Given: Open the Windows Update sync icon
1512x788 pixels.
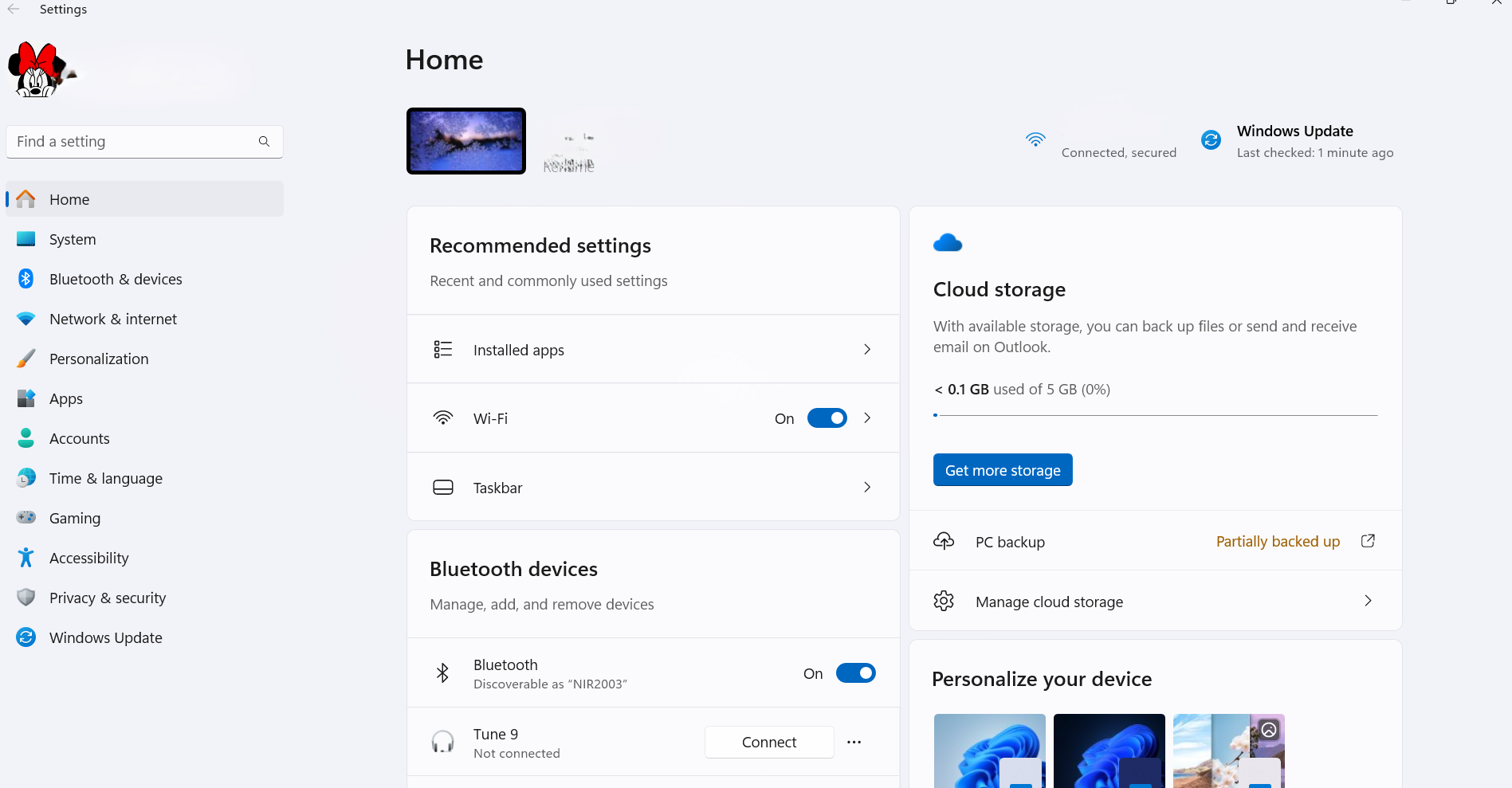Looking at the screenshot, I should (x=1211, y=139).
